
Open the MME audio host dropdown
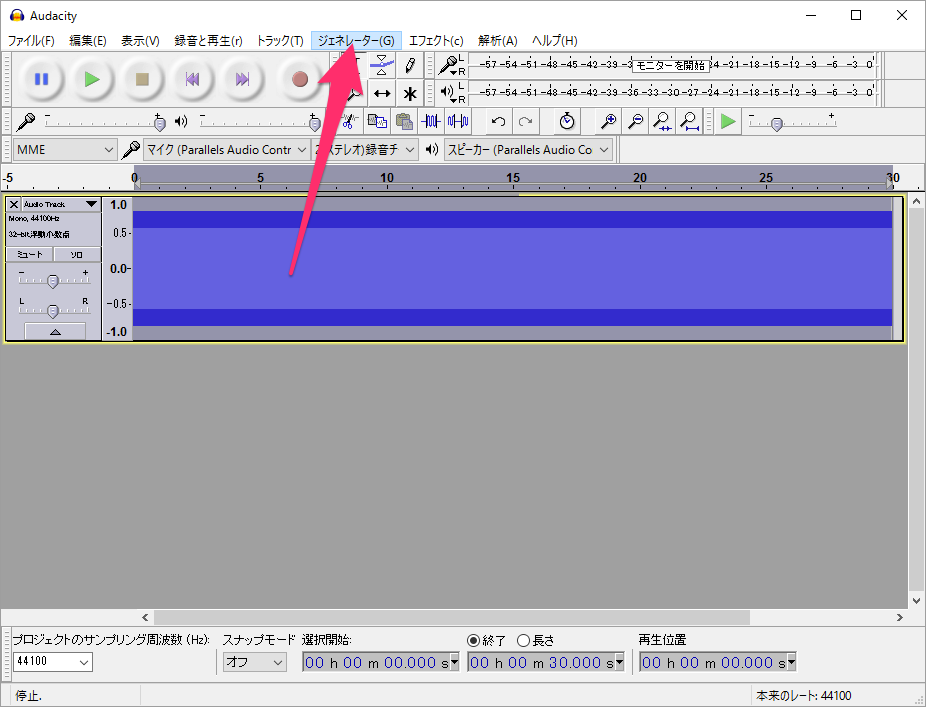coord(64,150)
